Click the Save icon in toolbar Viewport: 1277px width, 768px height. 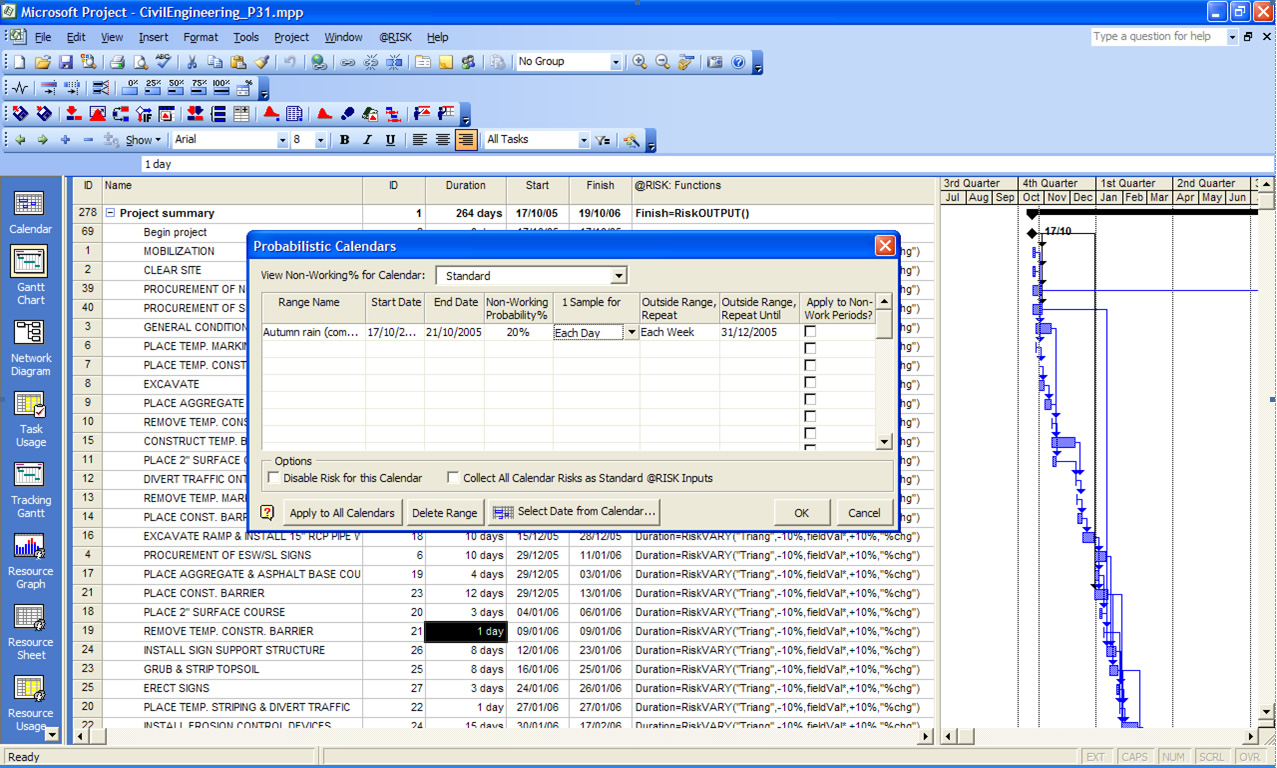click(x=66, y=62)
